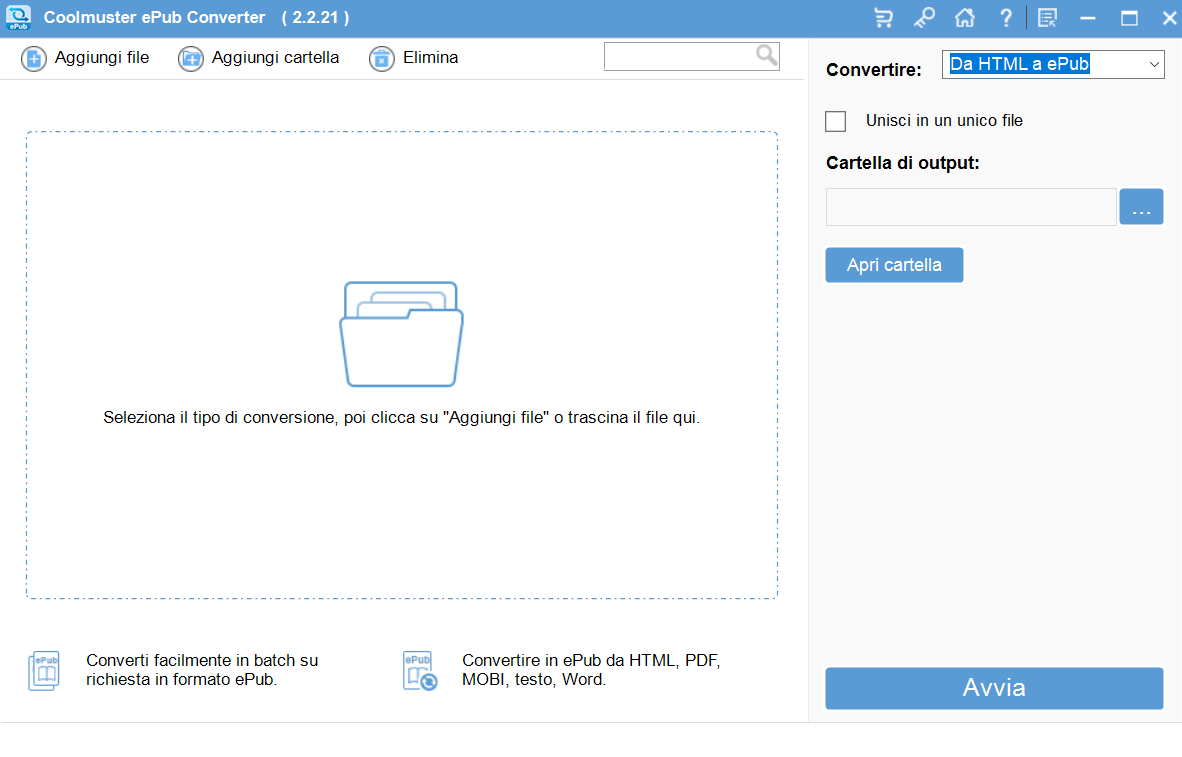Select the Elimina toolbar label
This screenshot has width=1182, height=757.
pyautogui.click(x=430, y=57)
